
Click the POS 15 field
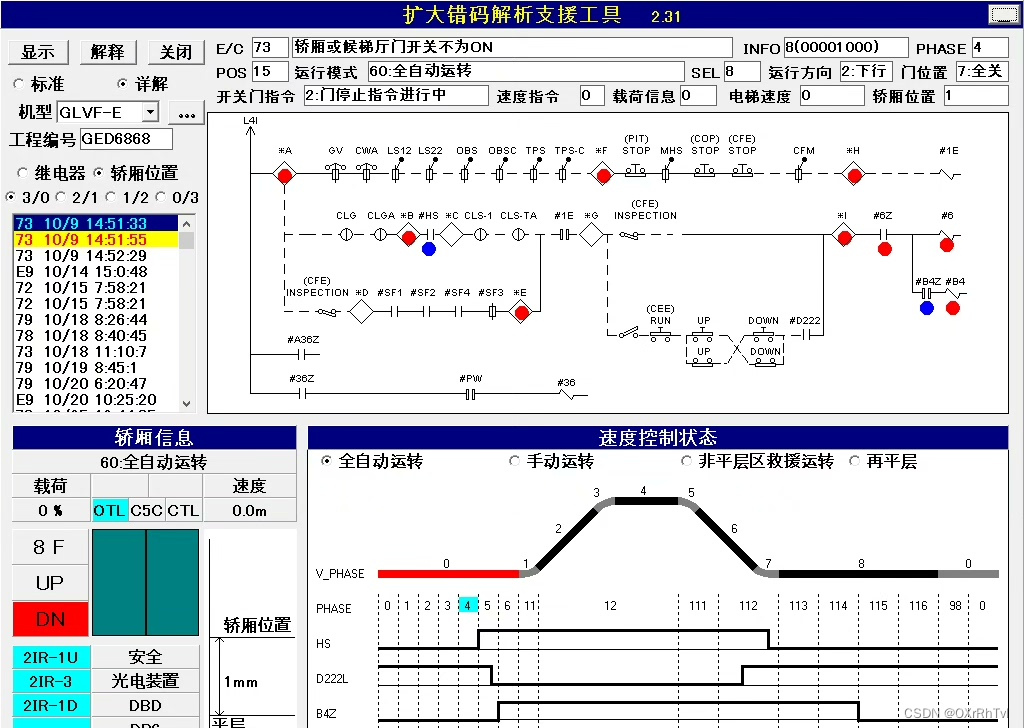[270, 72]
